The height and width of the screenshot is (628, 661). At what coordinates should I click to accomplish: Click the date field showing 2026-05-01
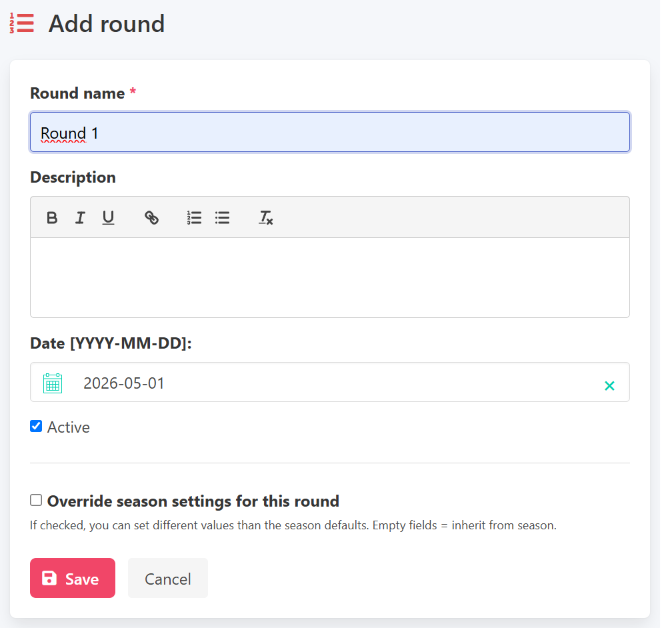coord(330,382)
